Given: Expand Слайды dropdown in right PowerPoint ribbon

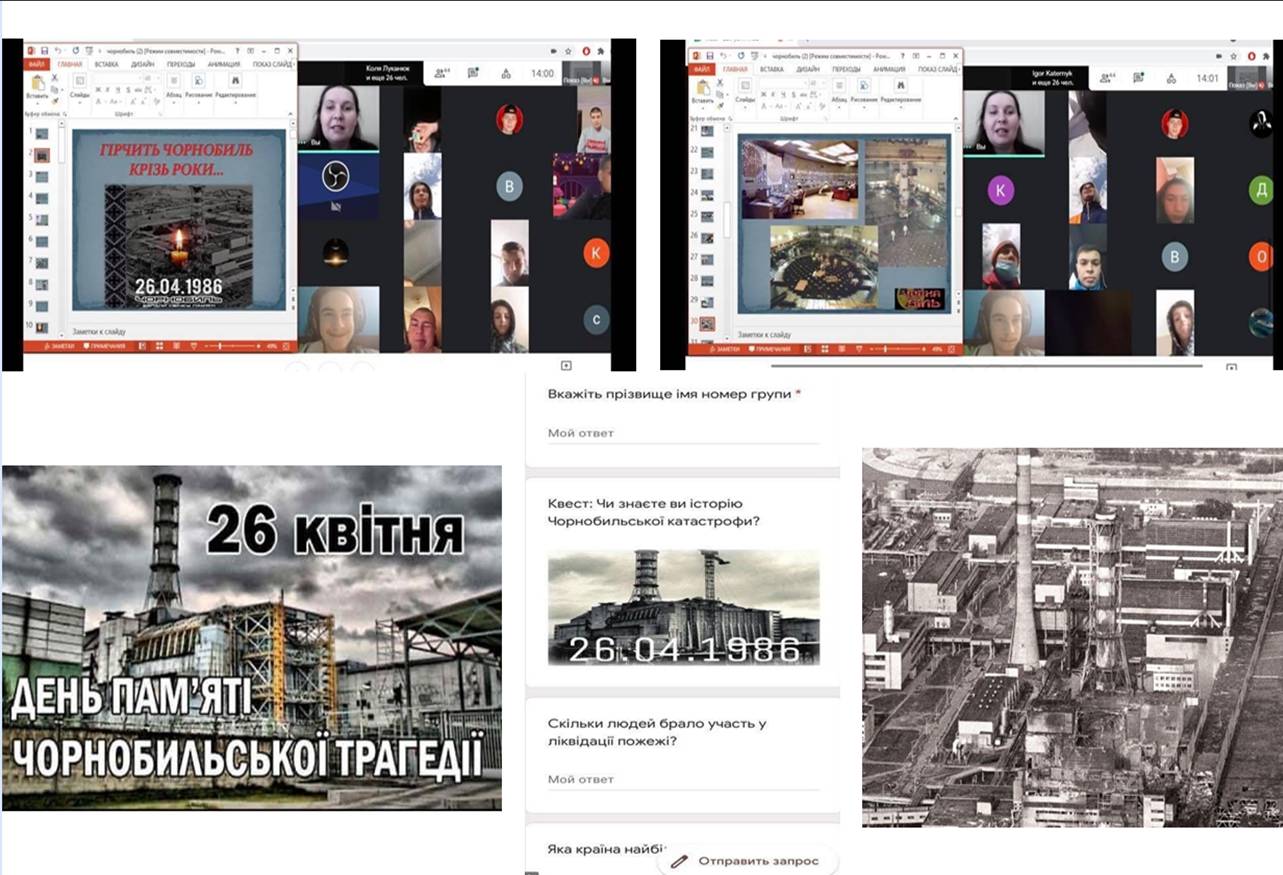Looking at the screenshot, I should coord(745,92).
